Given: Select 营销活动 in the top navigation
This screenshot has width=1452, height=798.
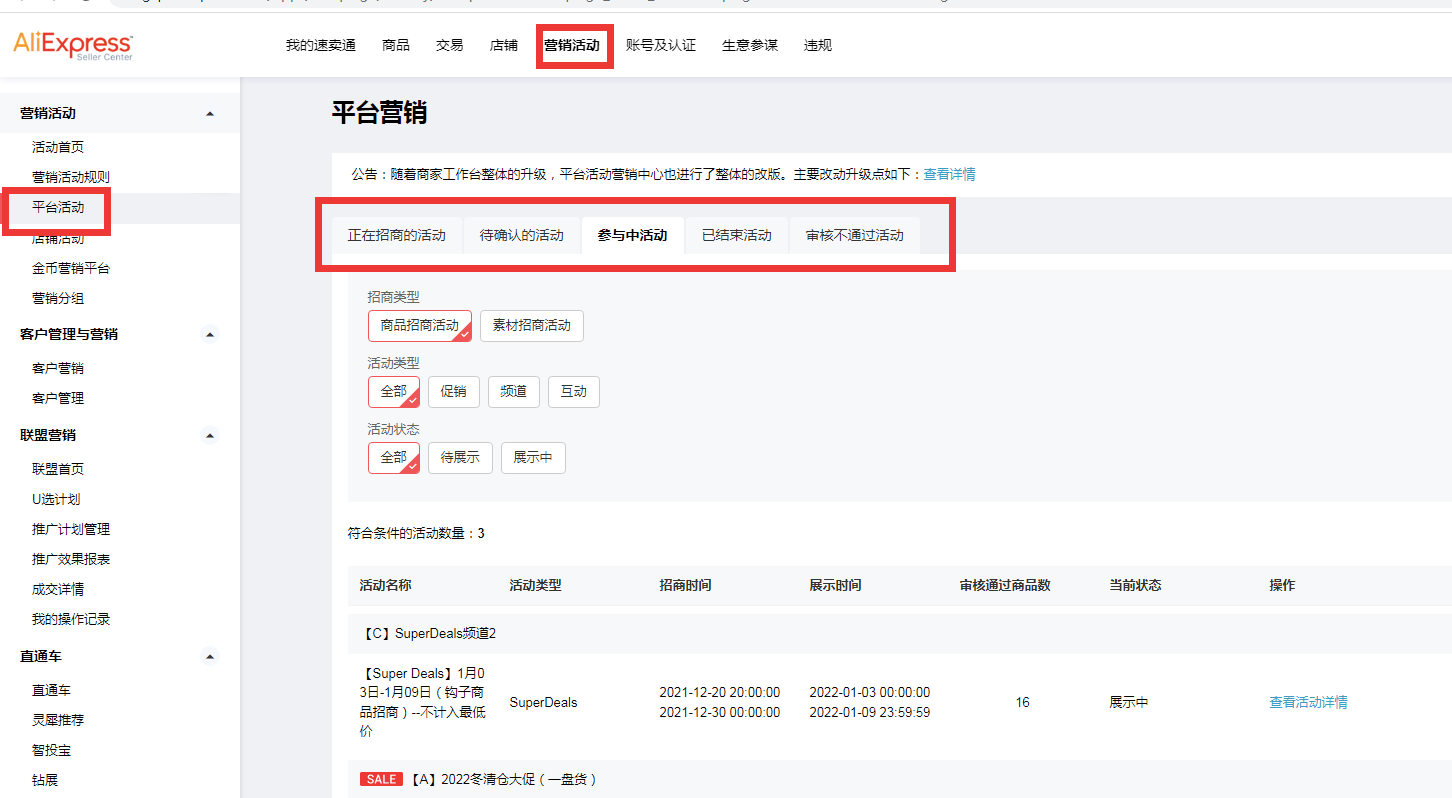Looking at the screenshot, I should point(572,45).
